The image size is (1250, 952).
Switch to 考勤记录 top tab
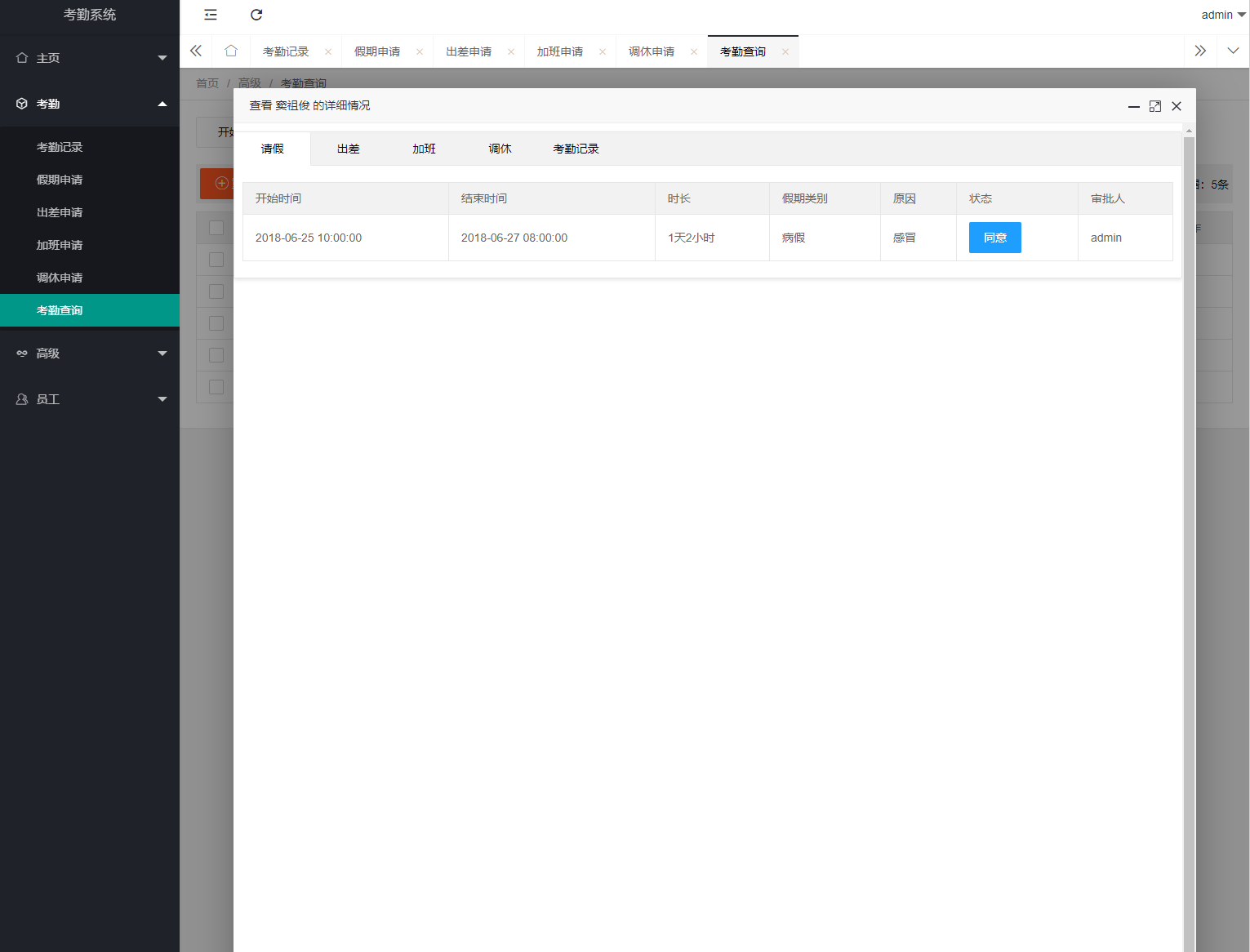(x=286, y=51)
